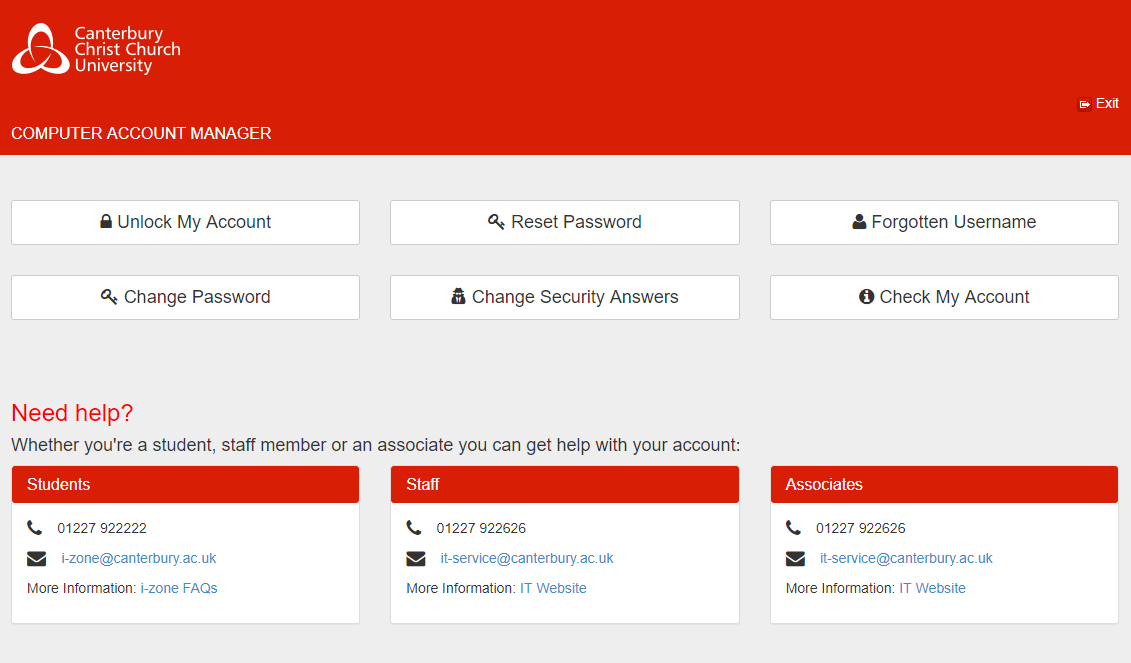The height and width of the screenshot is (663, 1131).
Task: Click the key icon beside Change Password
Action: point(109,297)
